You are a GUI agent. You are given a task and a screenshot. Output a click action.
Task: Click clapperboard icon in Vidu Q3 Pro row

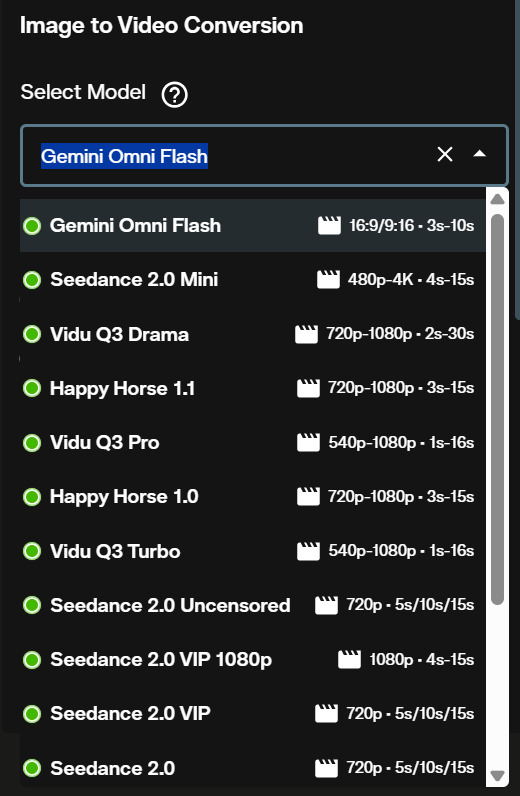pyautogui.click(x=308, y=442)
